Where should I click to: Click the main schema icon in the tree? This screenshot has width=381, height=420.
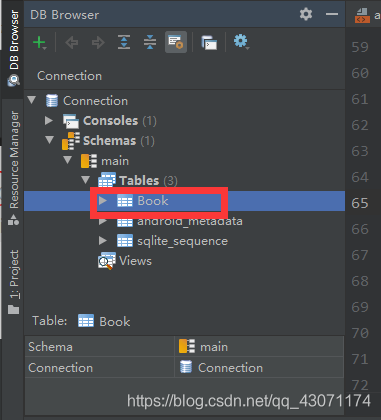point(89,161)
